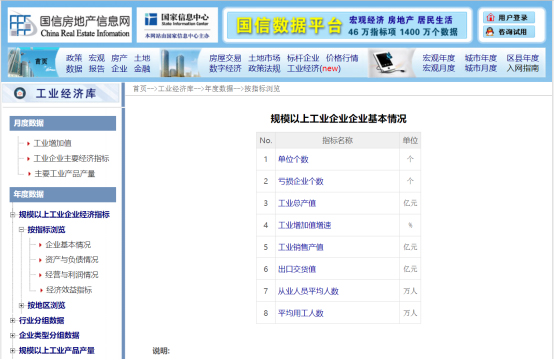This screenshot has width=554, height=360.
Task: Open 资产与负债情况 in the tree
Action: point(72,260)
